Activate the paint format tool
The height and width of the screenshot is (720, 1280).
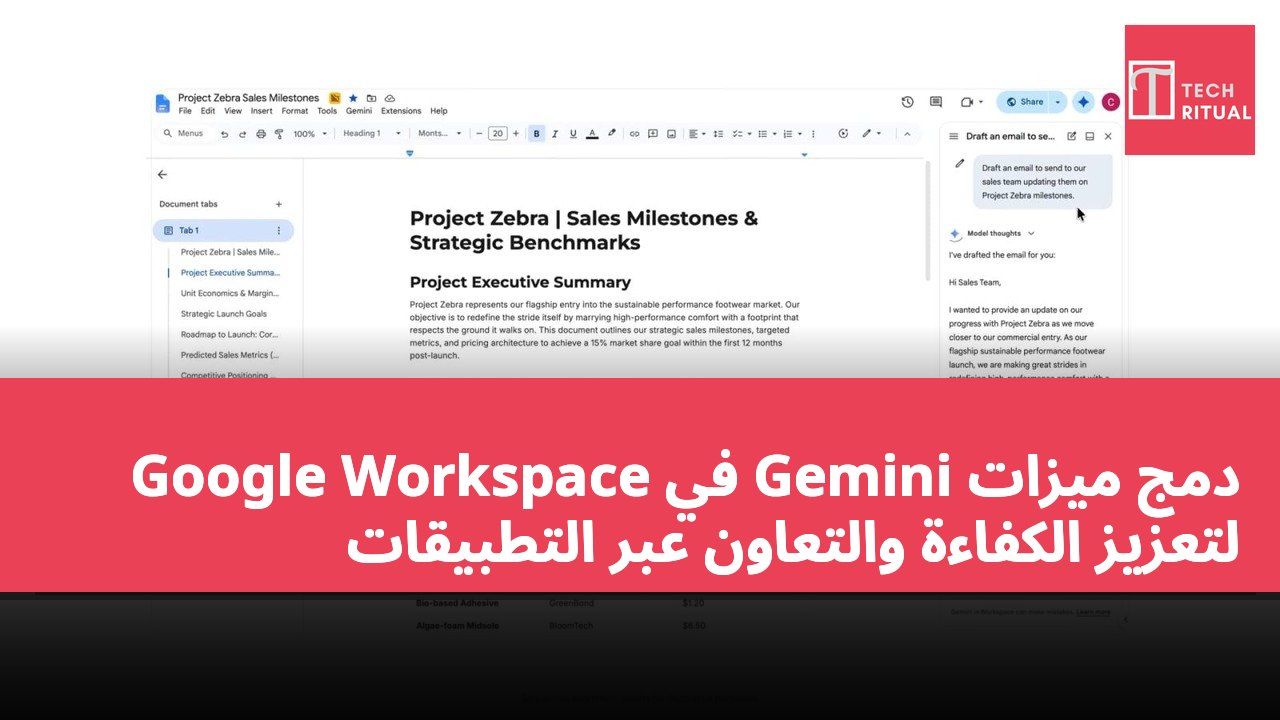click(279, 134)
